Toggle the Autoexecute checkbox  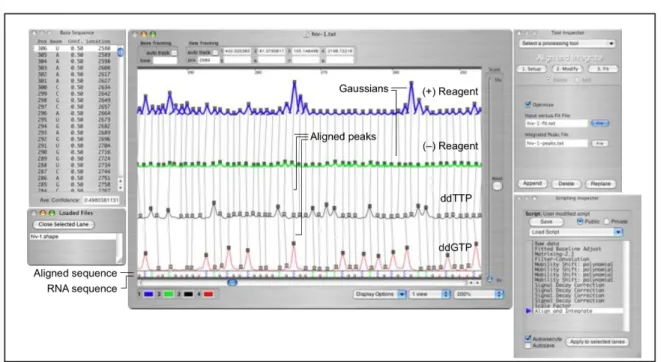click(x=528, y=338)
